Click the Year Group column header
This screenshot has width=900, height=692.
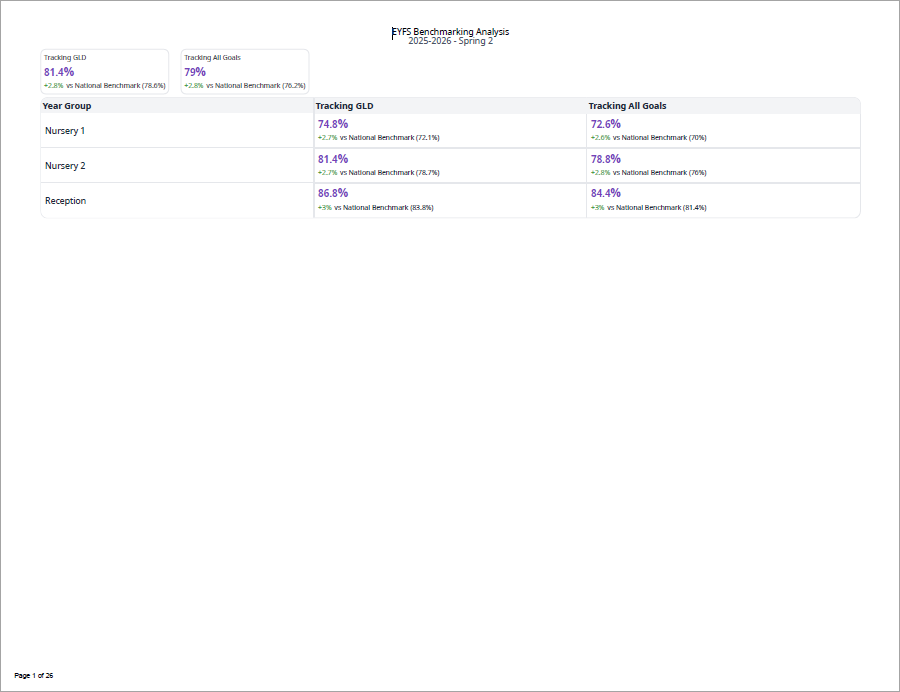(67, 106)
